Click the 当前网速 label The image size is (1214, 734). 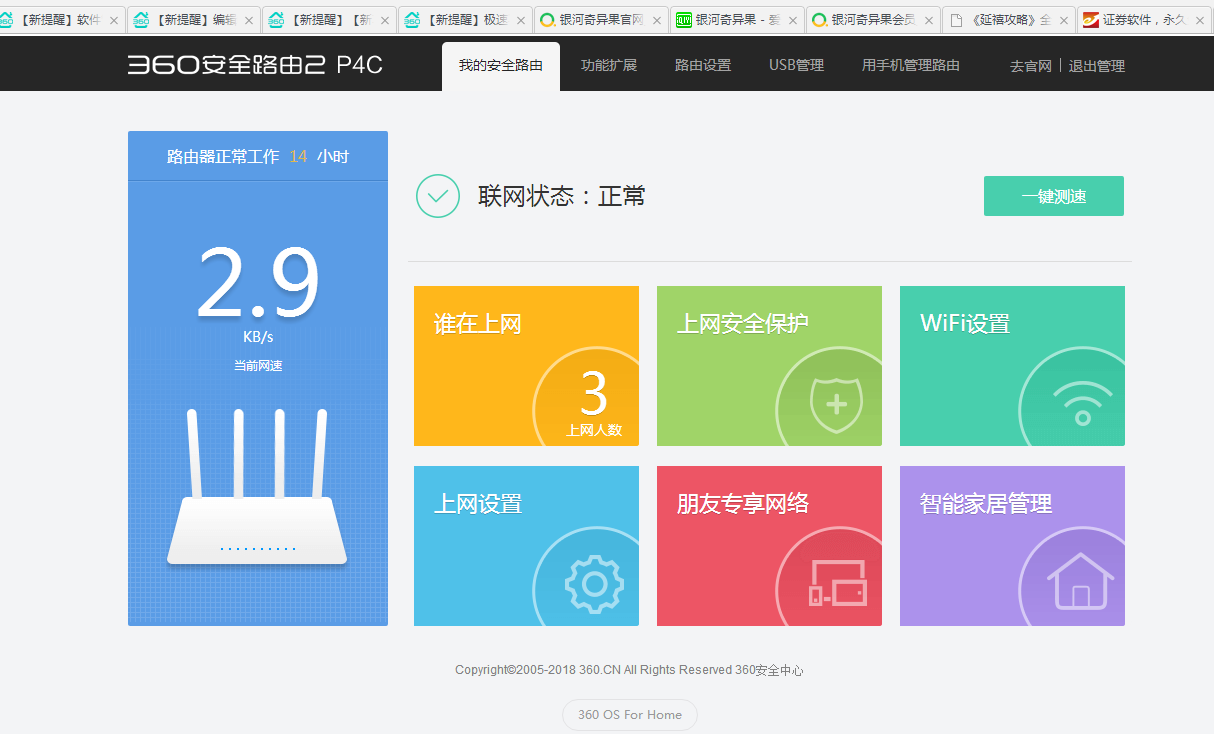coord(258,366)
